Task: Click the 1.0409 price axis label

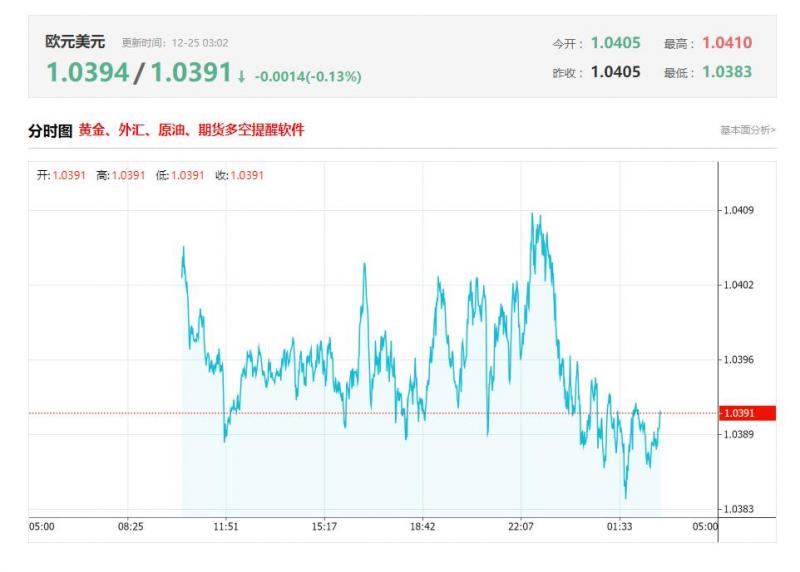Action: pyautogui.click(x=738, y=210)
